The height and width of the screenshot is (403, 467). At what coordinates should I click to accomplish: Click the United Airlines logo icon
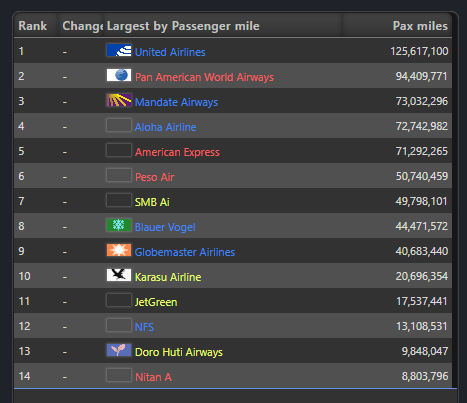[x=119, y=50]
